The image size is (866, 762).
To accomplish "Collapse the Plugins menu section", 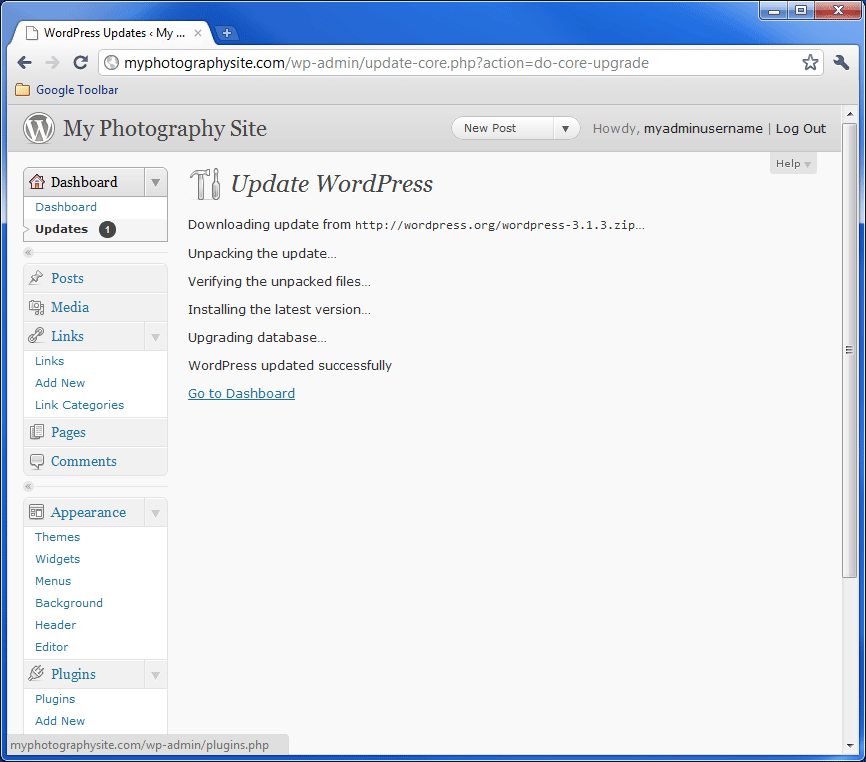I will (156, 675).
